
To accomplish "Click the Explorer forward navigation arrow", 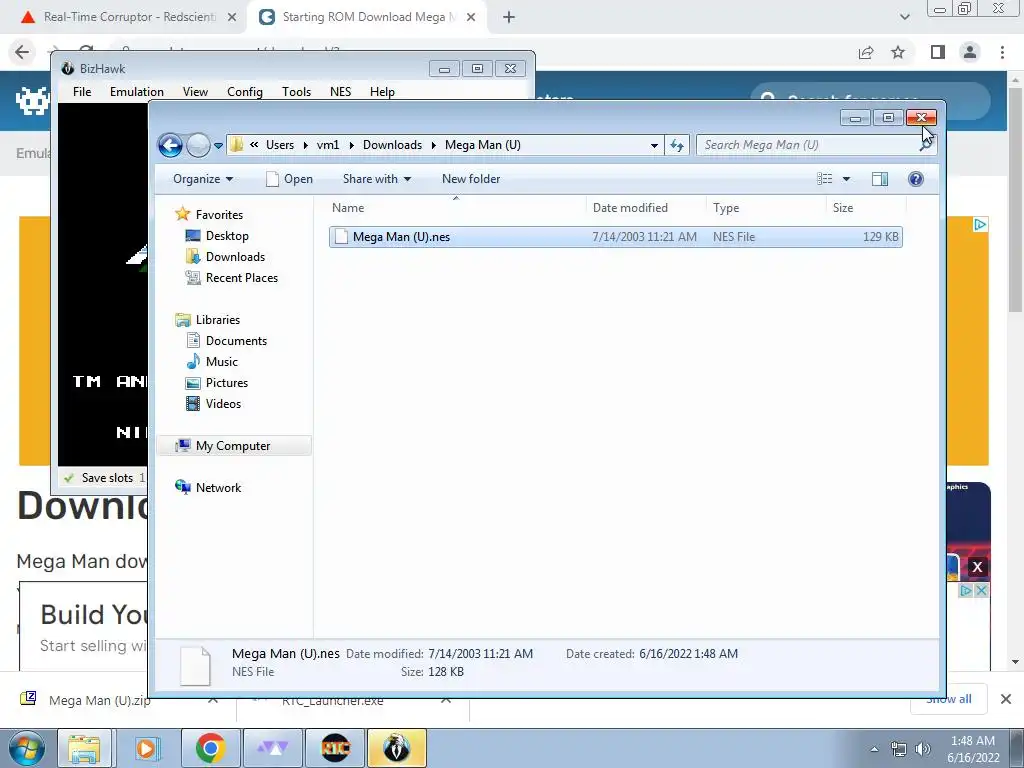I will 198,145.
